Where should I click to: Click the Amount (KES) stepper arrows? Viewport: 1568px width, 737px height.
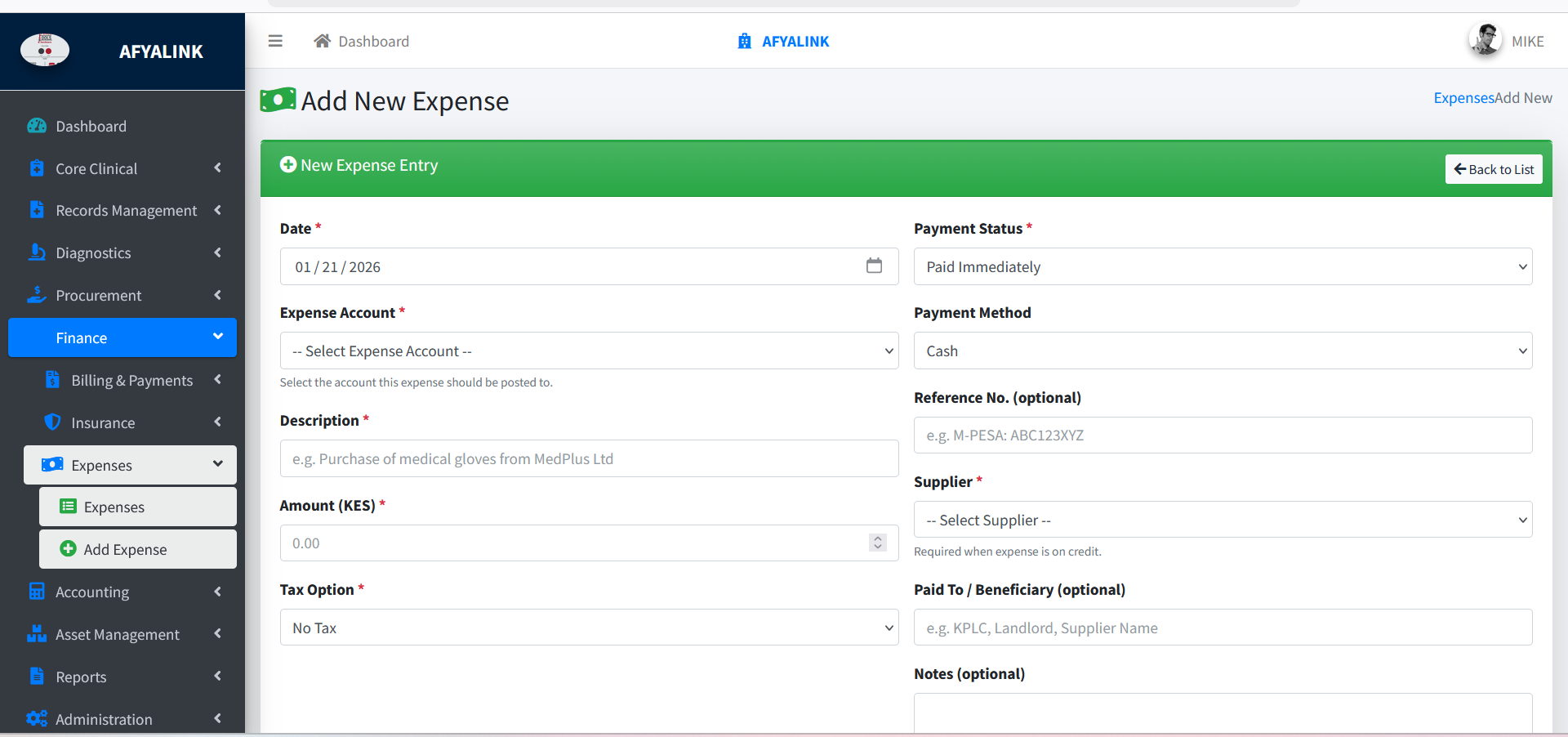click(878, 543)
